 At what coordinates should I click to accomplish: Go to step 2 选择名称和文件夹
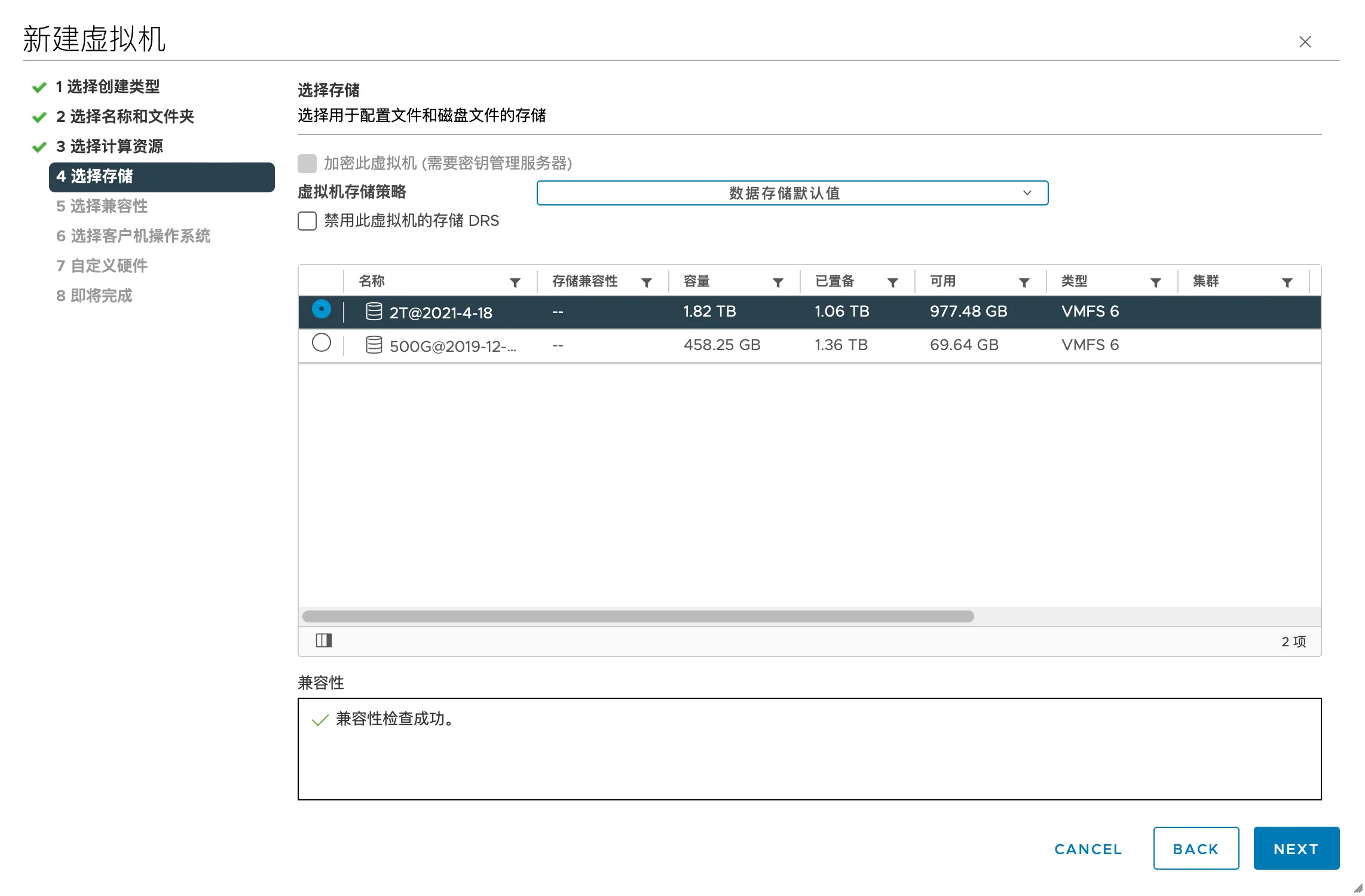tap(125, 116)
